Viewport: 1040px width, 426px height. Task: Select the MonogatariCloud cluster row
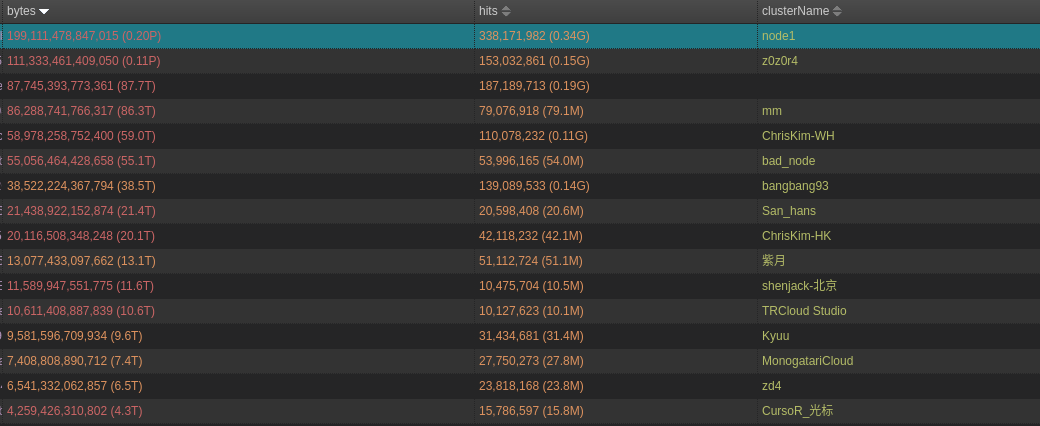tap(807, 361)
